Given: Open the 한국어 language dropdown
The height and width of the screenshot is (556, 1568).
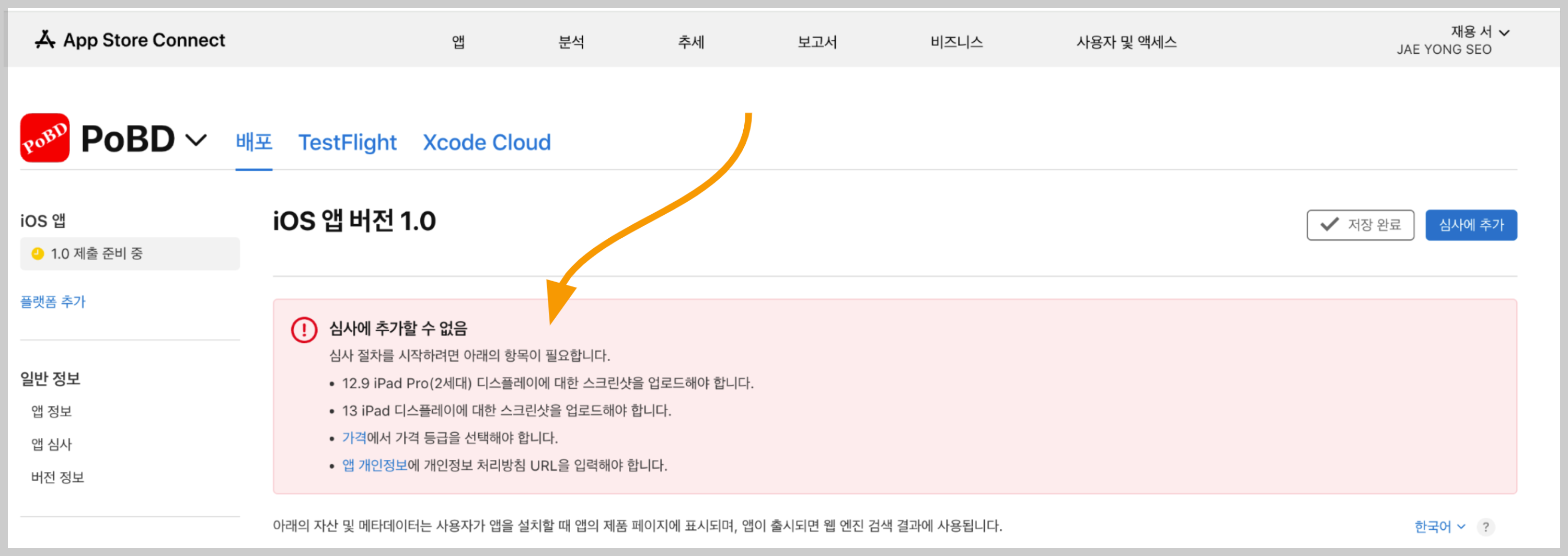Looking at the screenshot, I should (x=1439, y=527).
